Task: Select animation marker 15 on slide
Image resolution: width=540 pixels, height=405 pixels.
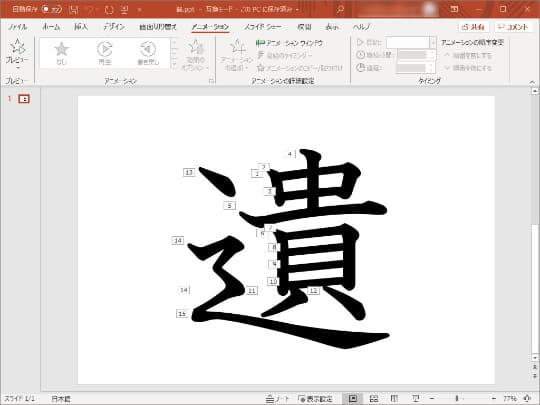Action: point(182,313)
